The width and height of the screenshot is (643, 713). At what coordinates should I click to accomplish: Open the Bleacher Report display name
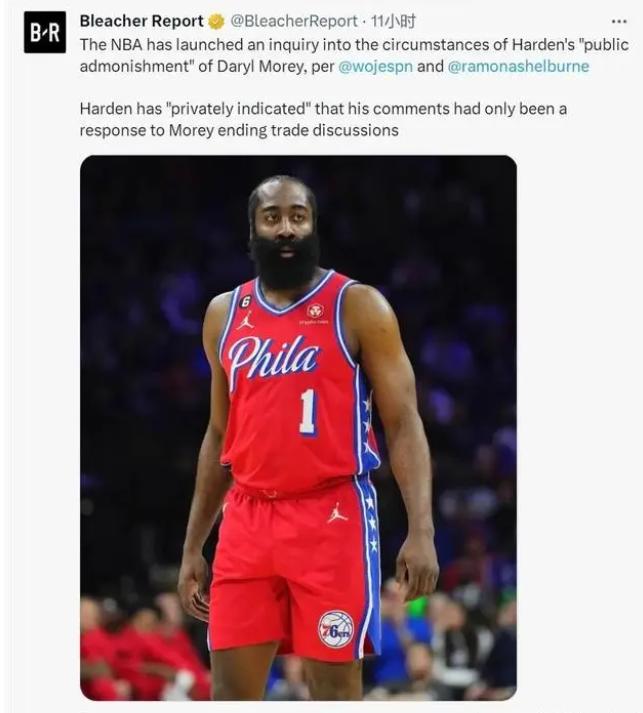pyautogui.click(x=142, y=21)
